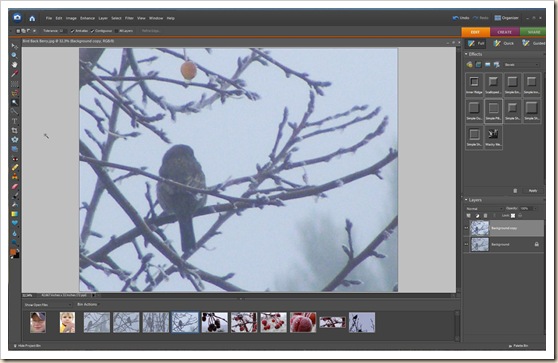Click the orange foreground color swatch
The image size is (558, 363).
click(x=13, y=252)
